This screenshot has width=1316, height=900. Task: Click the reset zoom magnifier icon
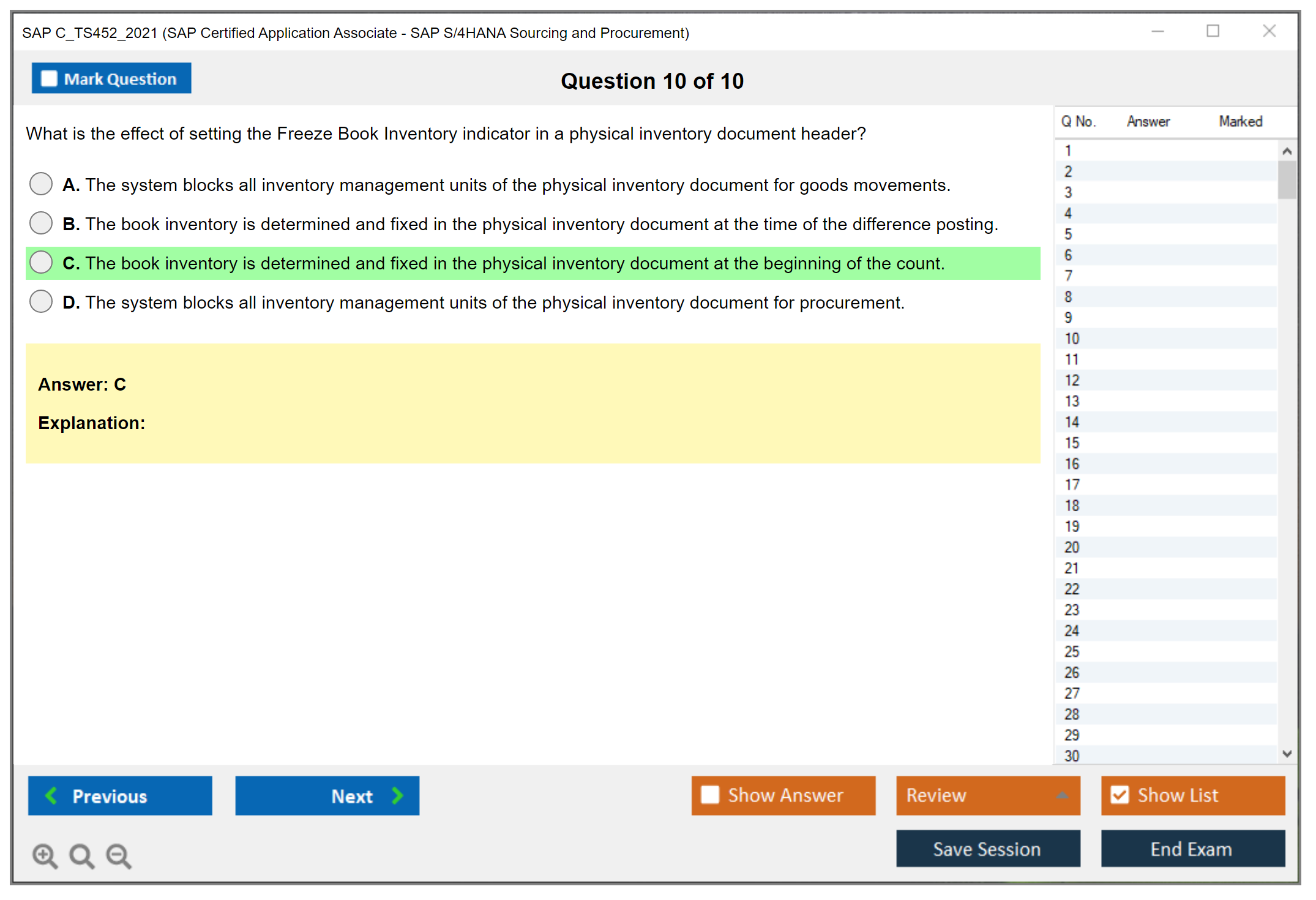tap(81, 855)
